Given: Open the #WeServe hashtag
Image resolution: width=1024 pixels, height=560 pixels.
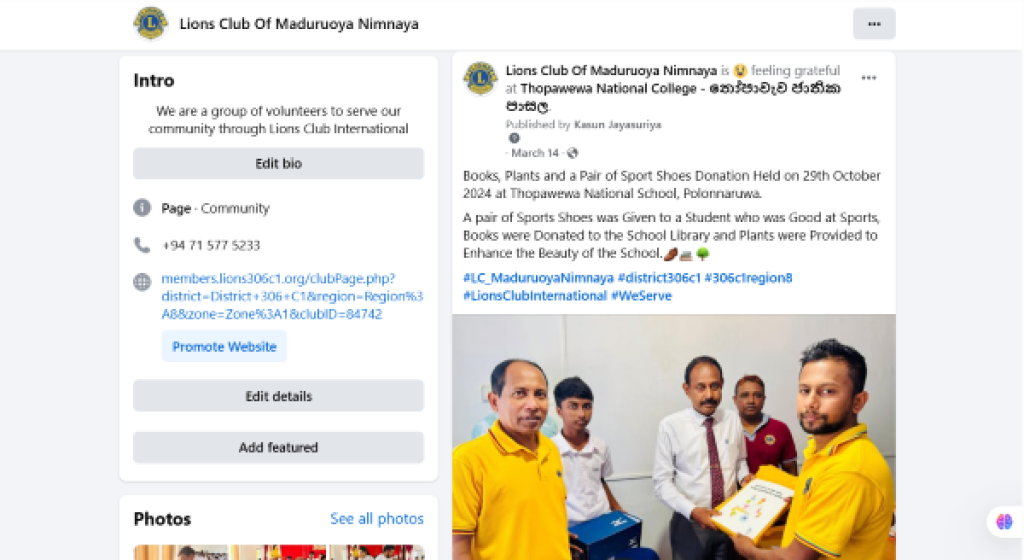Looking at the screenshot, I should click(641, 296).
